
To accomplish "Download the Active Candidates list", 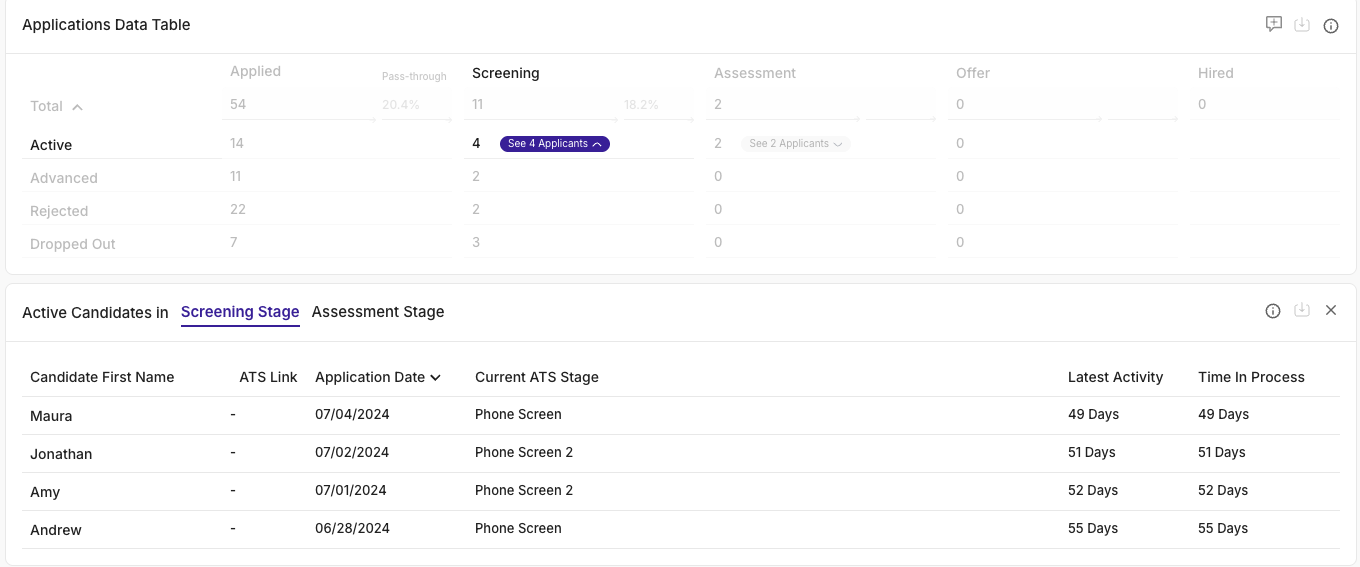I will point(1302,311).
